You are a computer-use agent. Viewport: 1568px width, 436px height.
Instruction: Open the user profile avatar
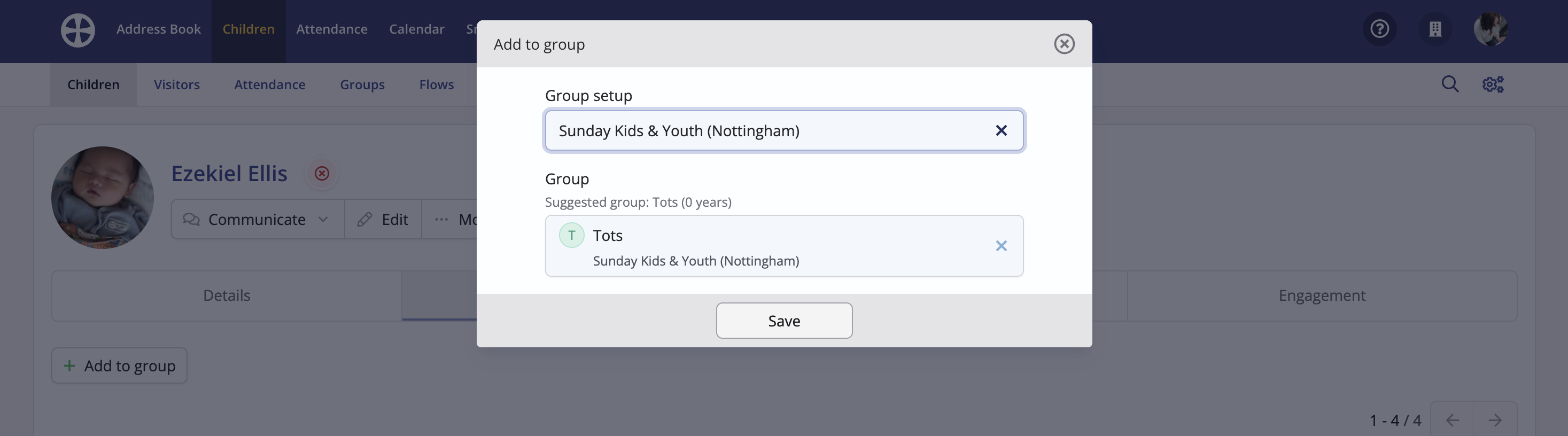pyautogui.click(x=1491, y=29)
